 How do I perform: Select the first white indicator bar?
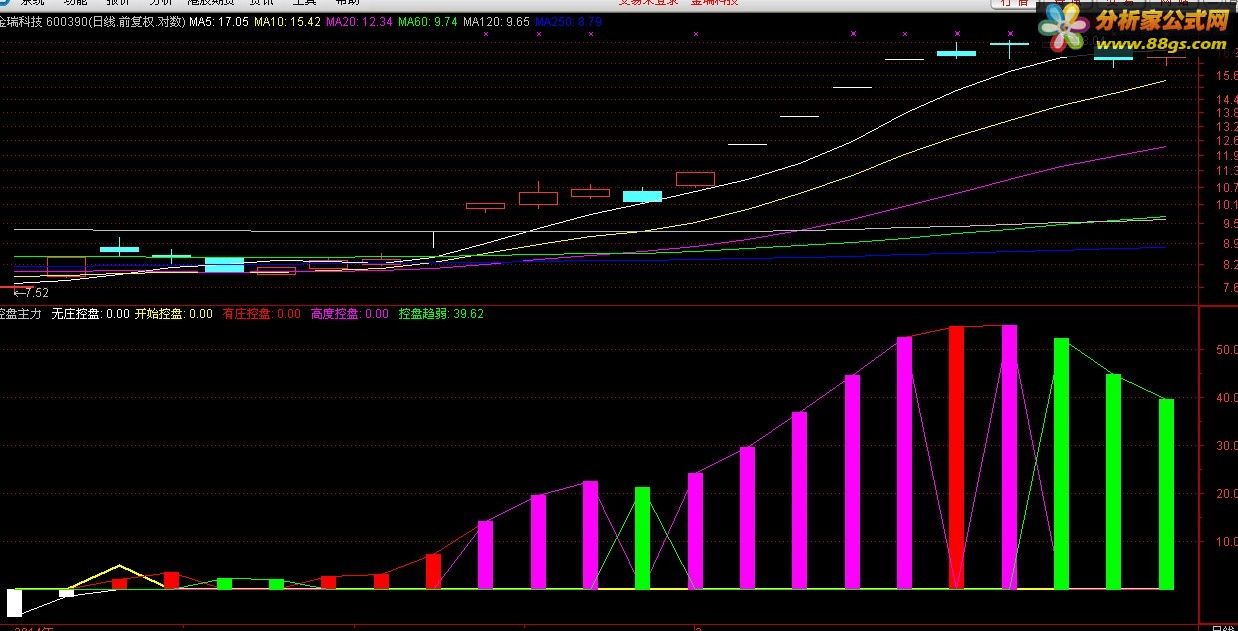pyautogui.click(x=14, y=603)
